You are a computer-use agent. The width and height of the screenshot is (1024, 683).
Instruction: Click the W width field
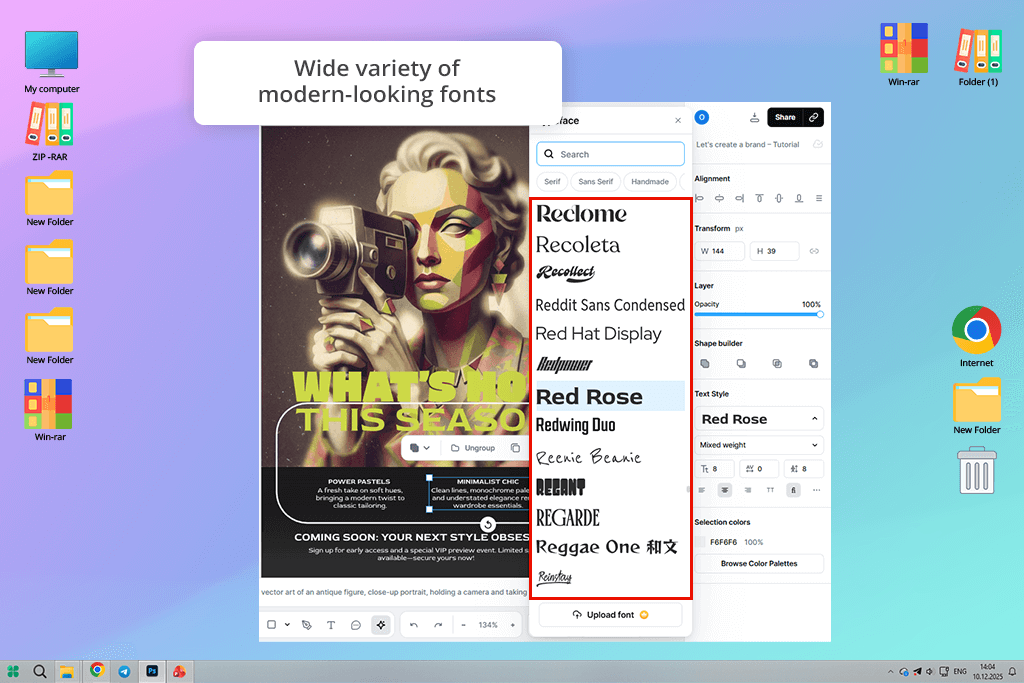pos(720,251)
